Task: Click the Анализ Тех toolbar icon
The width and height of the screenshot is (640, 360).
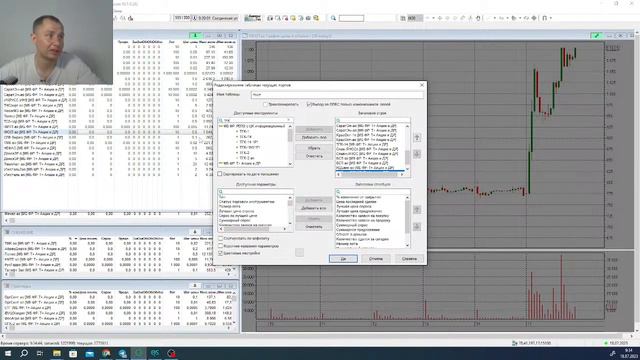Action: [253, 18]
